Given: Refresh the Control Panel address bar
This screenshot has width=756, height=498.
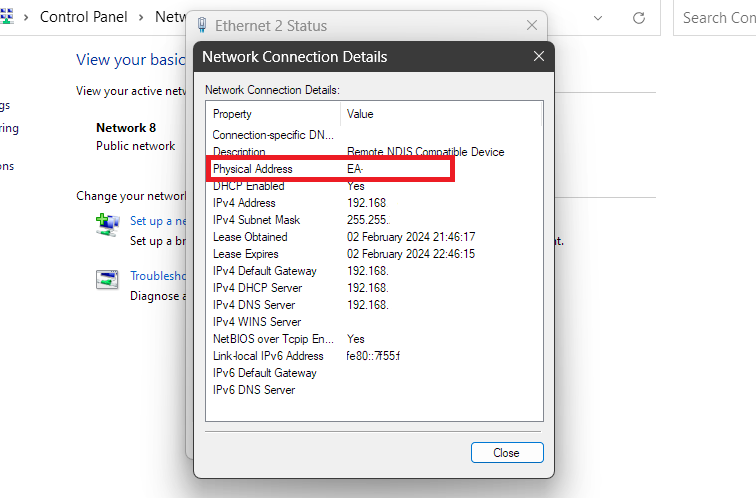Looking at the screenshot, I should (x=639, y=18).
